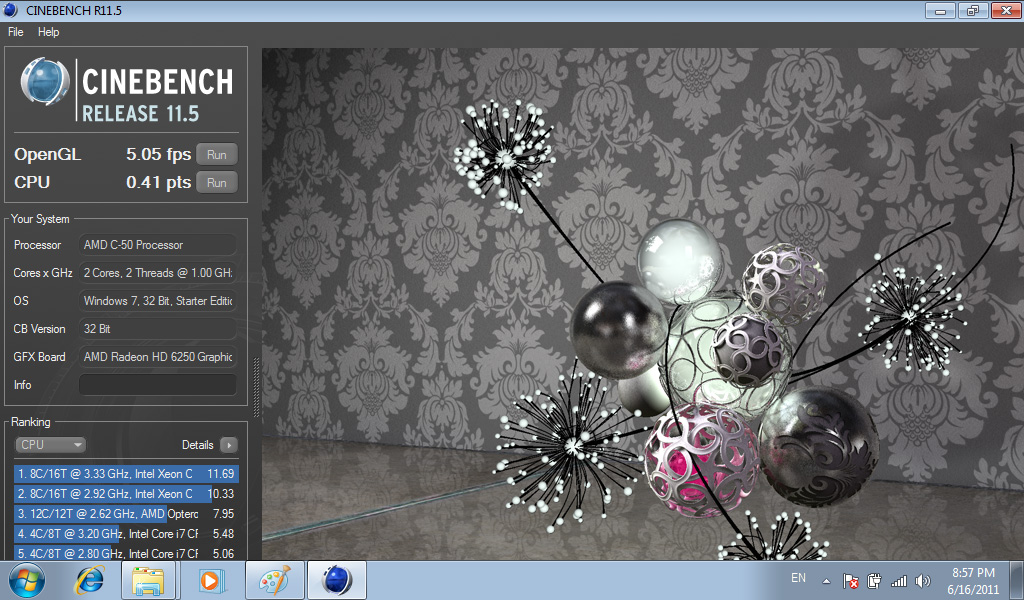This screenshot has width=1024, height=600.
Task: Click the panel splitter grip handle
Action: [x=256, y=387]
